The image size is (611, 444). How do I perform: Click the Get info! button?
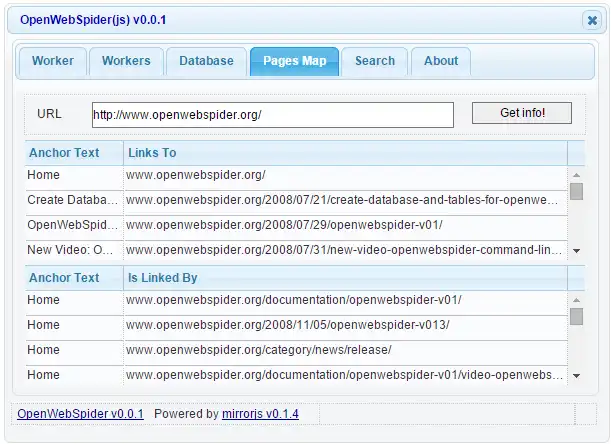coord(522,113)
